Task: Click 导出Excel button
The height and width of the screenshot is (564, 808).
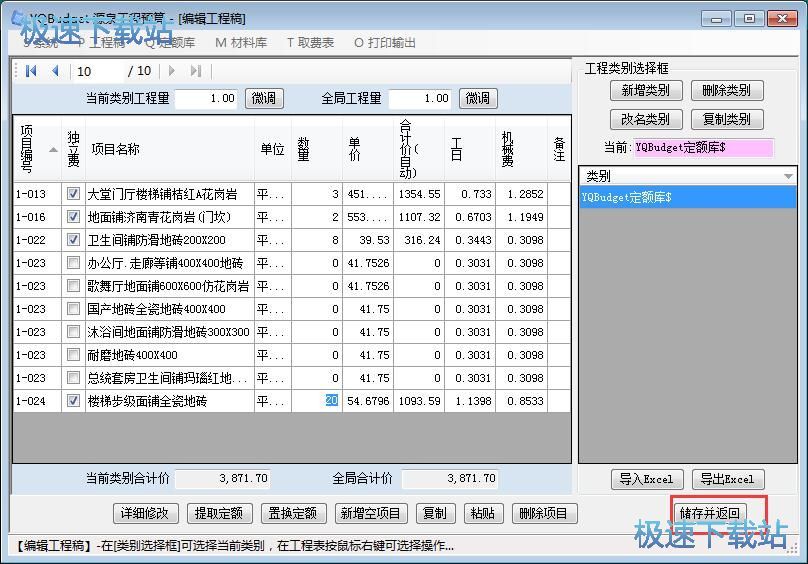Action: click(728, 479)
